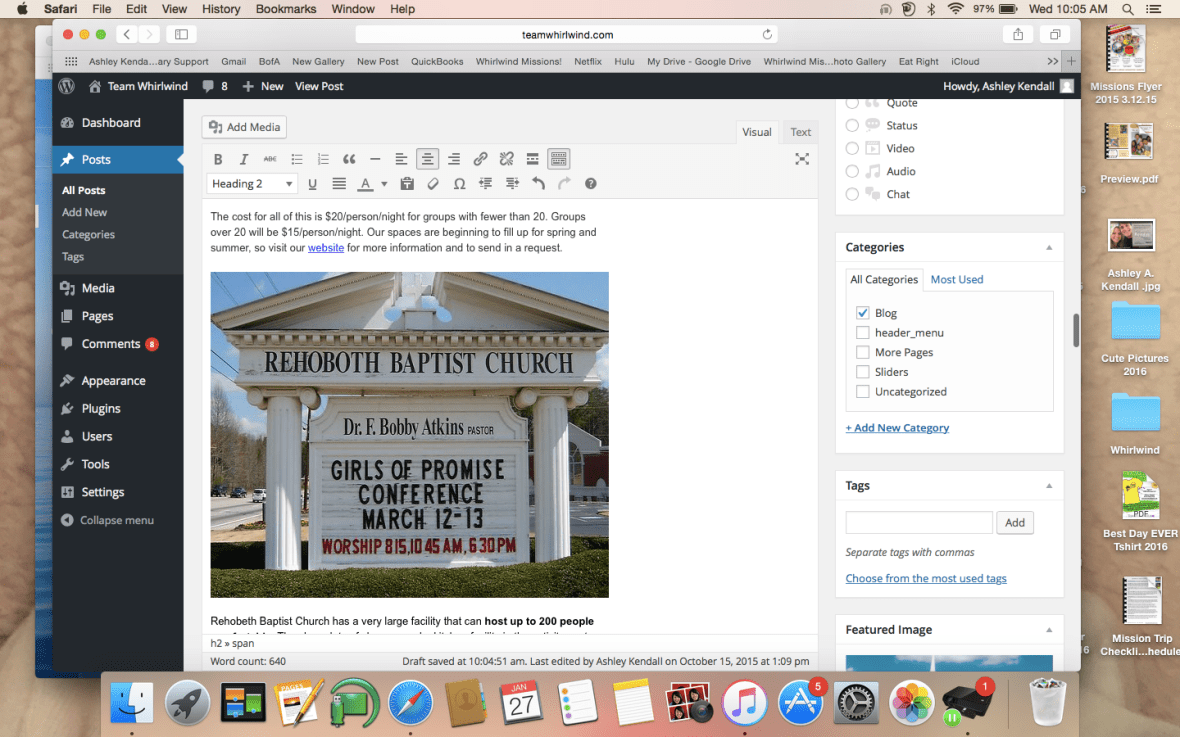This screenshot has width=1180, height=737.
Task: Open the Heading 2 paragraph format dropdown
Action: (x=252, y=184)
